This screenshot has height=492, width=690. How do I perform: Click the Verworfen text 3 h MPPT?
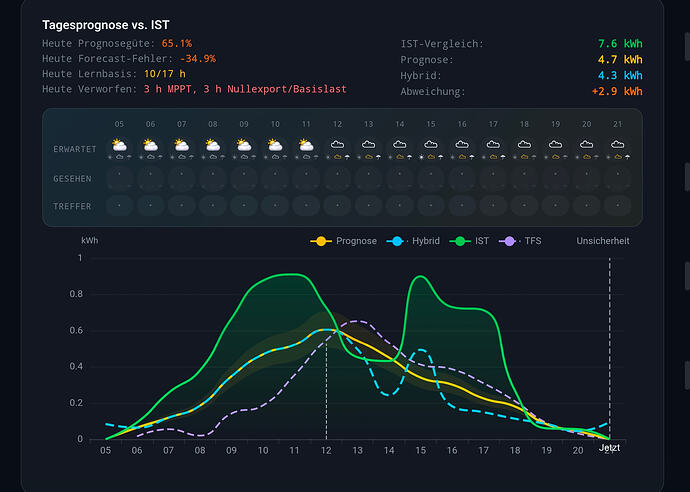[x=167, y=89]
